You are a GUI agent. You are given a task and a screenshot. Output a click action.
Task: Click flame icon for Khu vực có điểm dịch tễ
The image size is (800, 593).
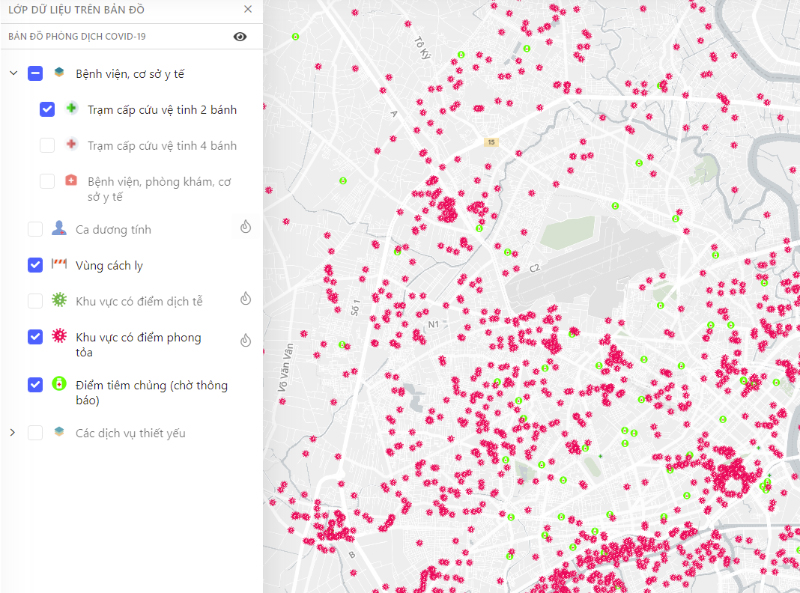(x=245, y=298)
